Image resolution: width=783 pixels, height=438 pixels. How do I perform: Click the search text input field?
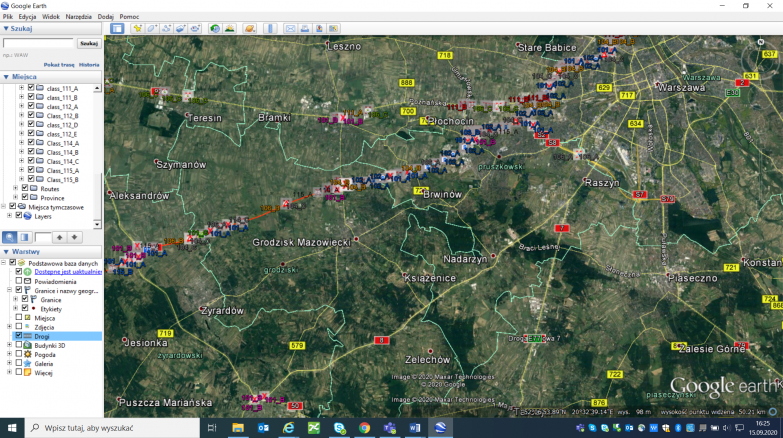pyautogui.click(x=38, y=43)
